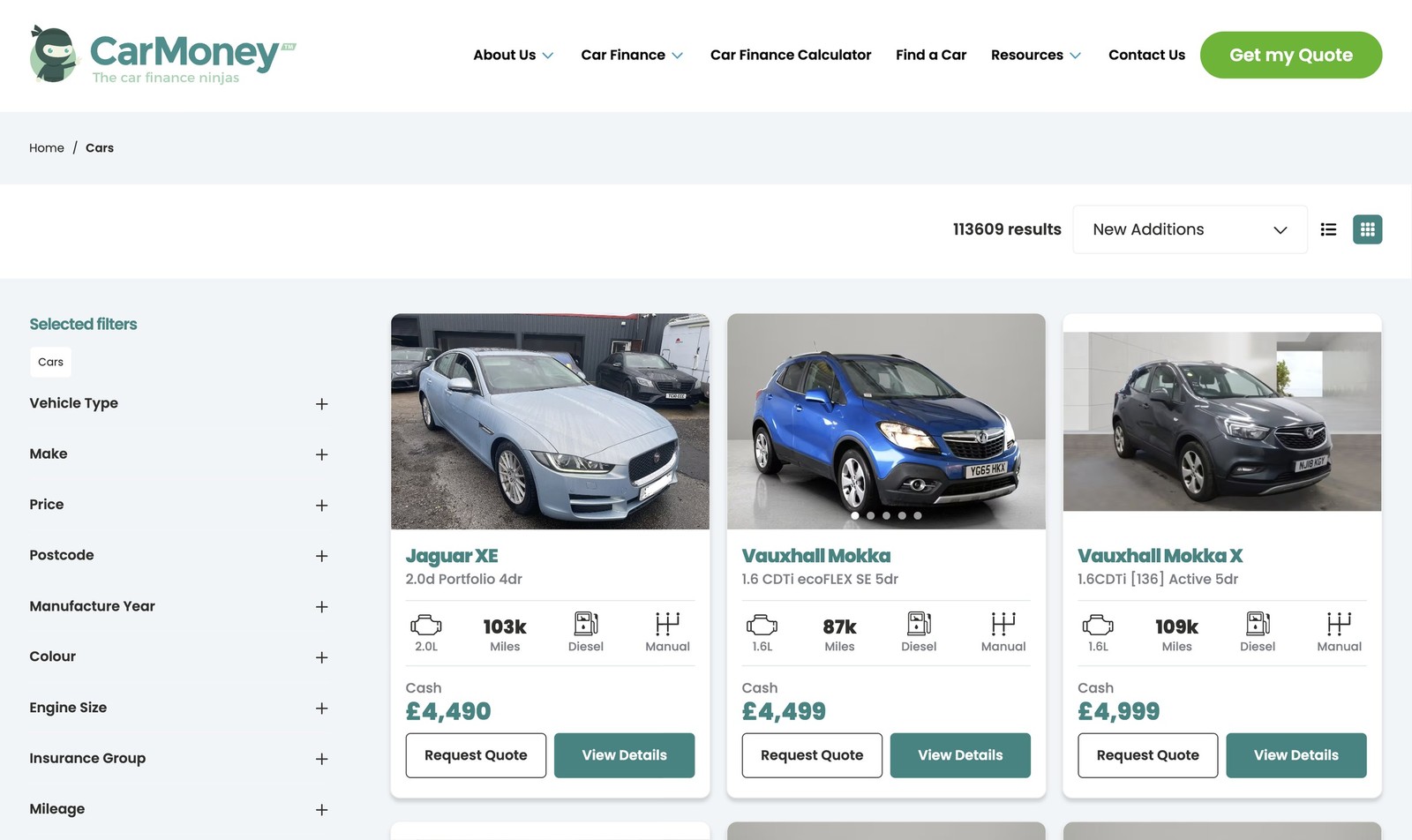Click the Cars breadcrumb

(100, 148)
